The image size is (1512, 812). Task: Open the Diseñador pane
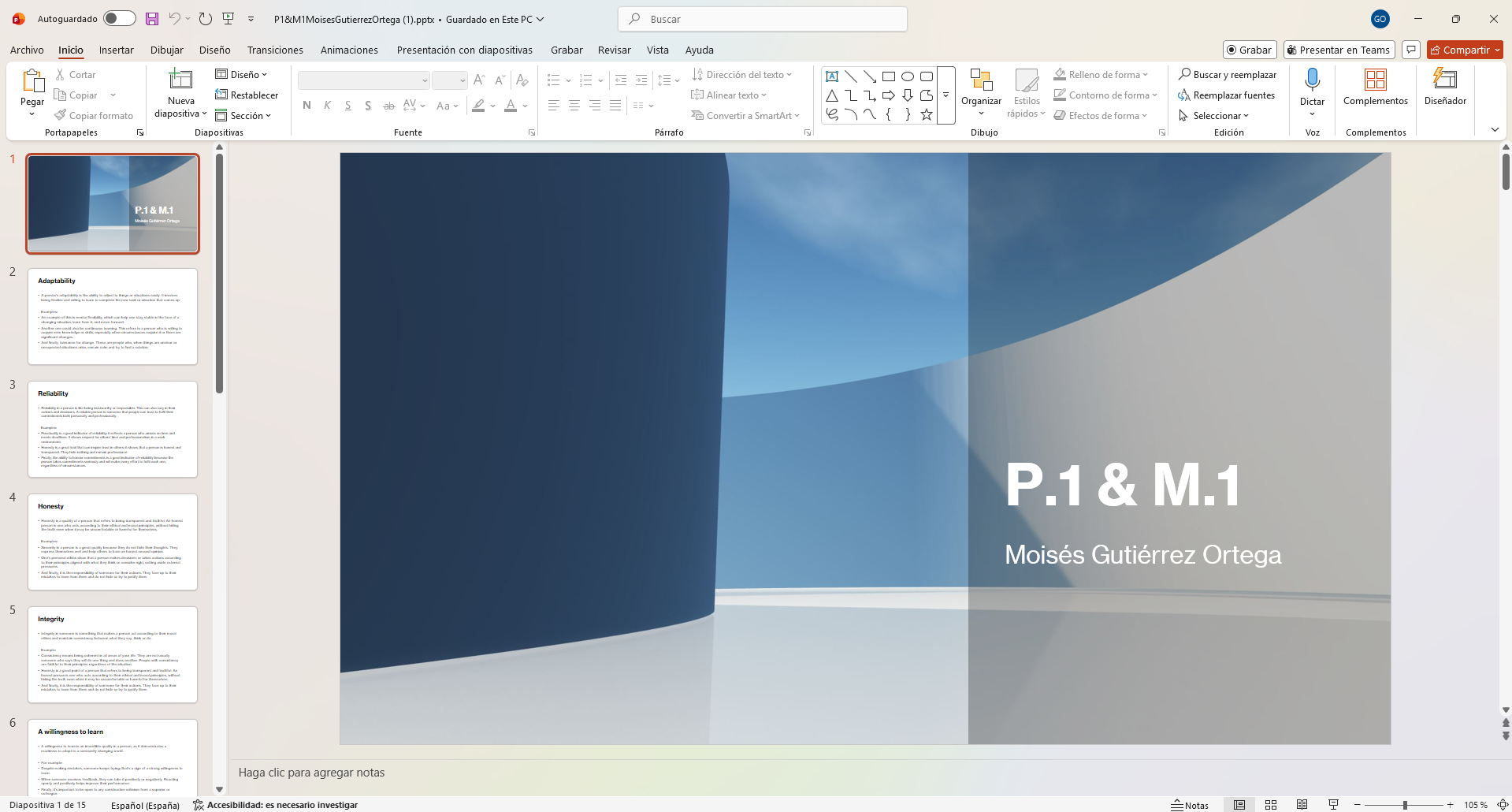[x=1445, y=87]
